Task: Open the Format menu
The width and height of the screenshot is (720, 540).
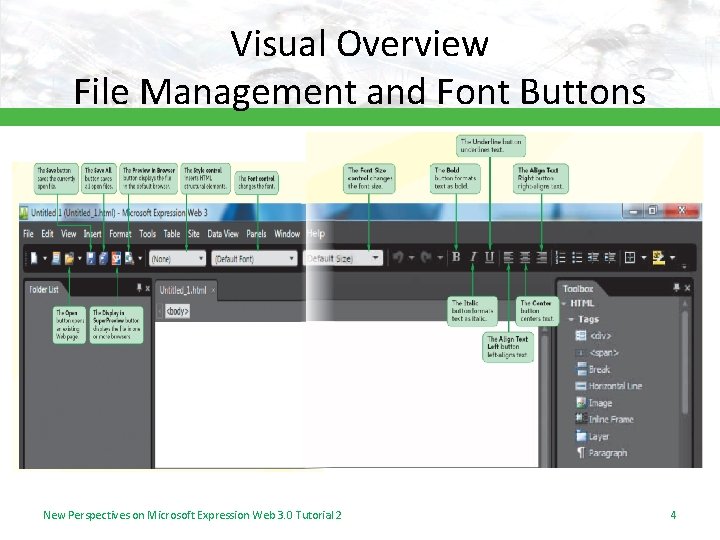Action: [120, 234]
